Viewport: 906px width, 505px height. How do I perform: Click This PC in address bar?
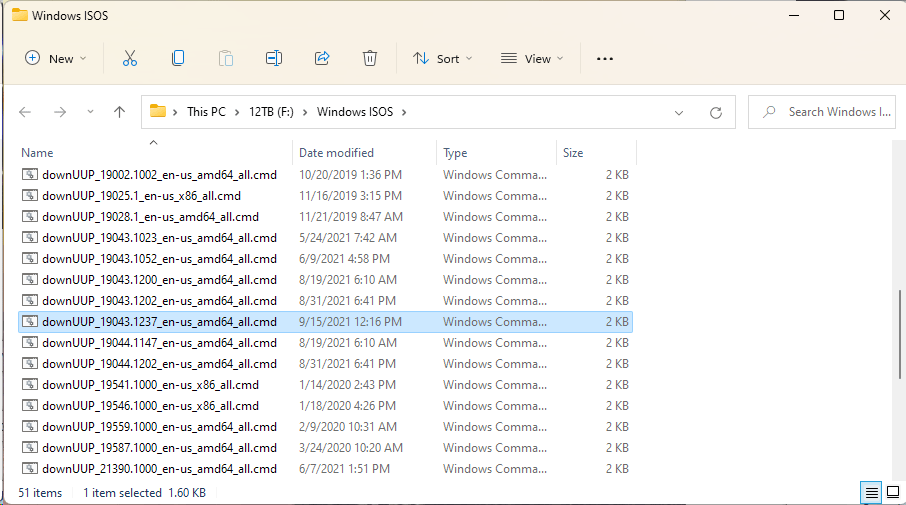coord(206,112)
